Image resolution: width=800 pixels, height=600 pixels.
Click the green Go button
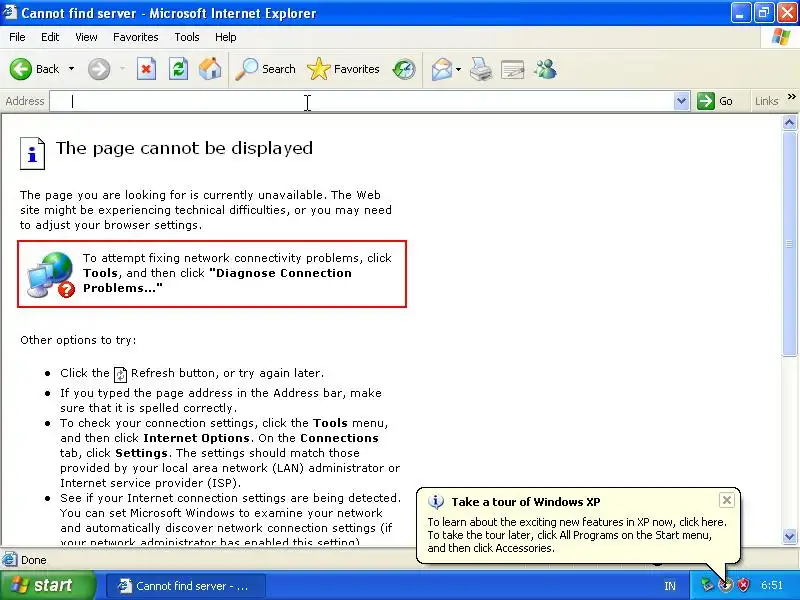715,101
